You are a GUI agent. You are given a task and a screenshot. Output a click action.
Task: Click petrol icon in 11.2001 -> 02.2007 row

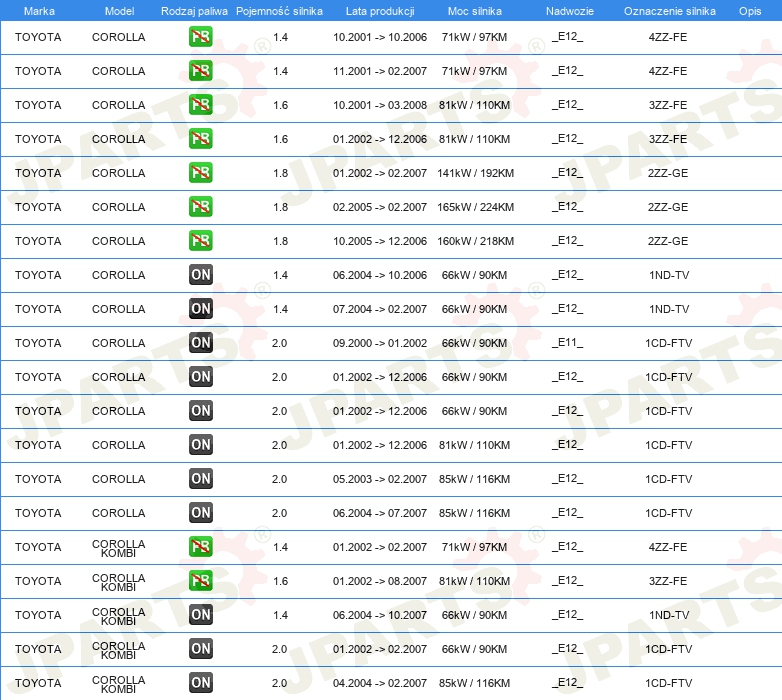(200, 71)
